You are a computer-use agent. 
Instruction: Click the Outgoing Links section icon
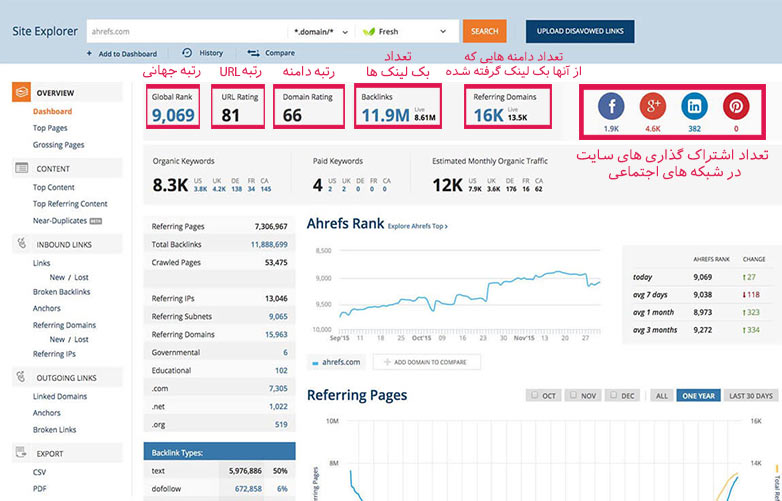tap(21, 377)
